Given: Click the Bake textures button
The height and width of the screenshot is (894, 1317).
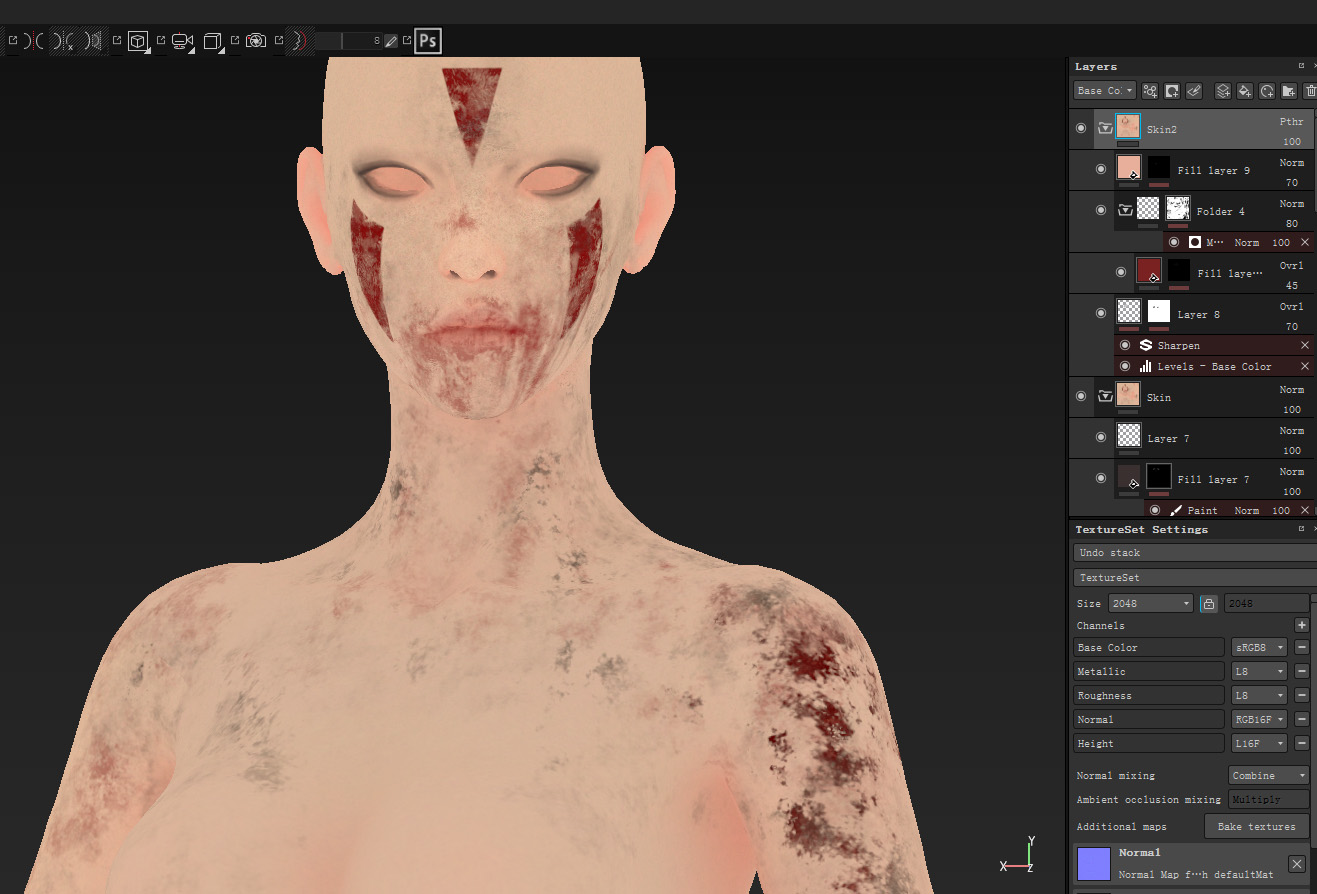Looking at the screenshot, I should click(x=1257, y=827).
